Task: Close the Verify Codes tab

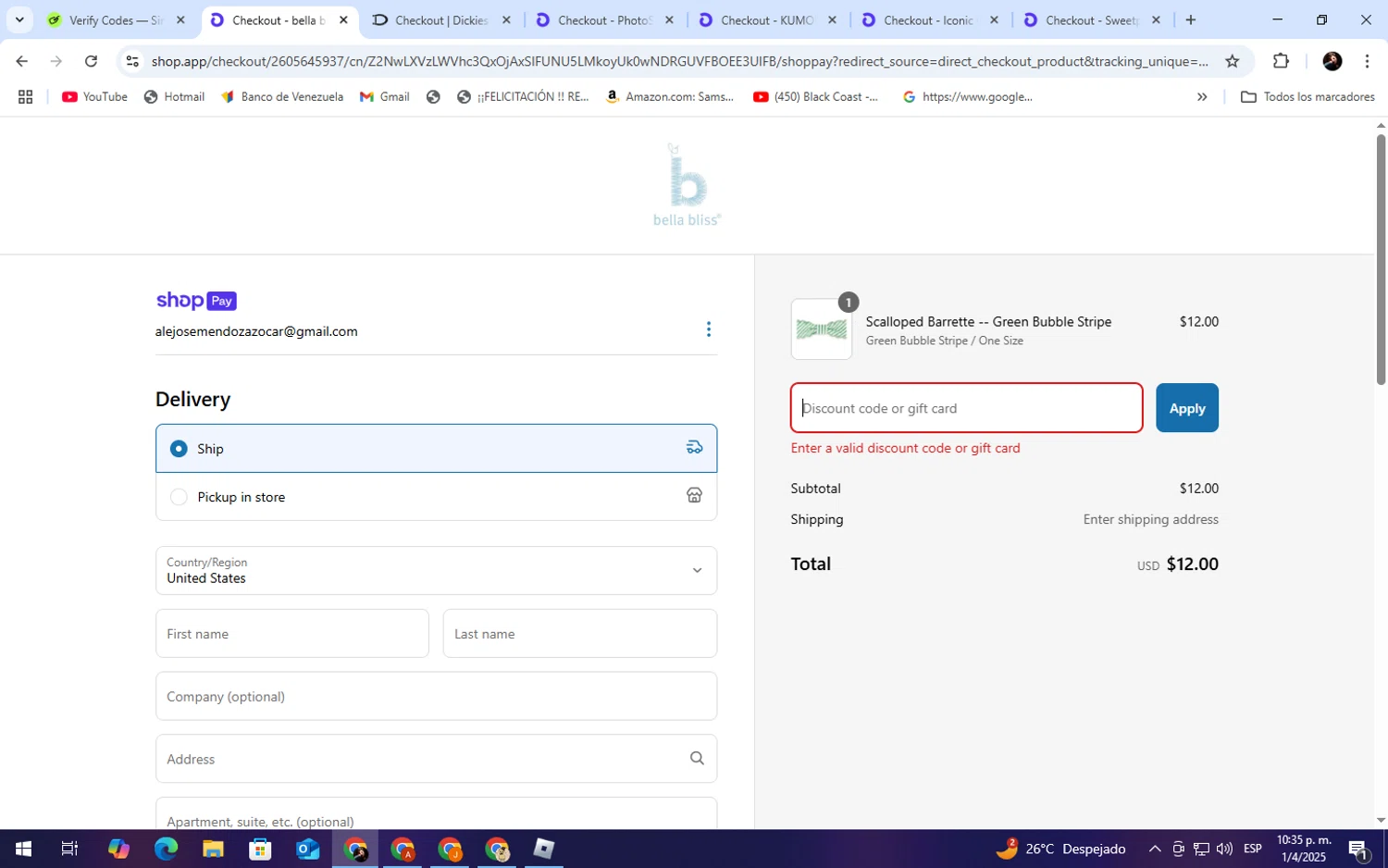Action: (180, 19)
